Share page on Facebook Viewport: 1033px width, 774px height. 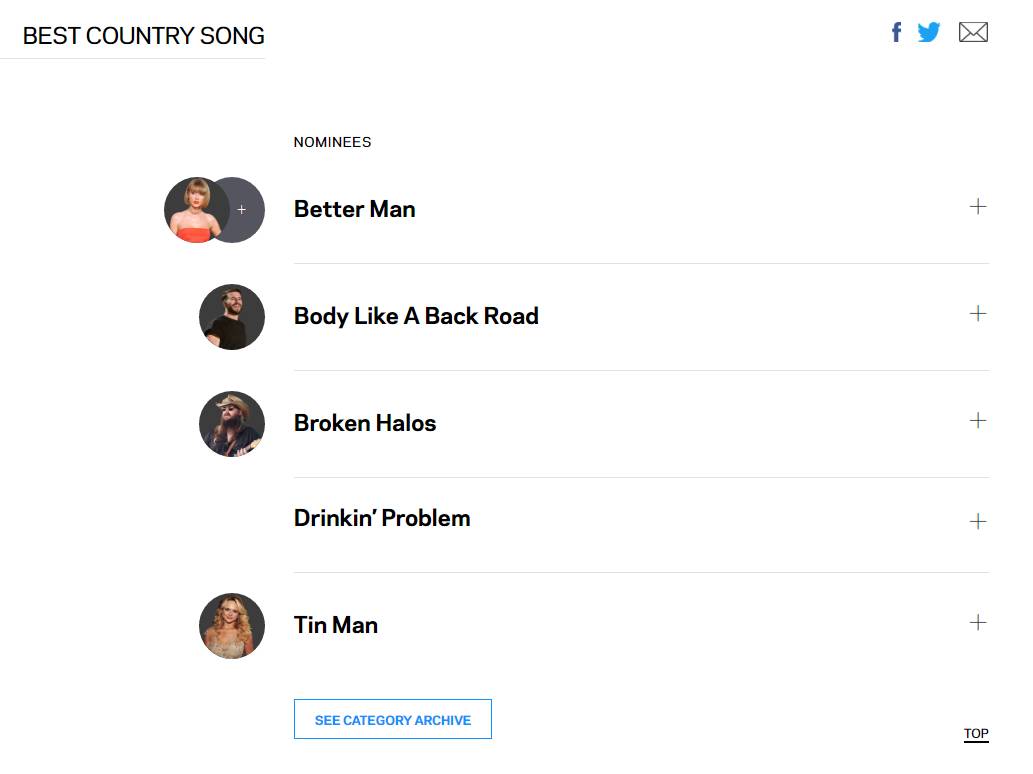(897, 32)
